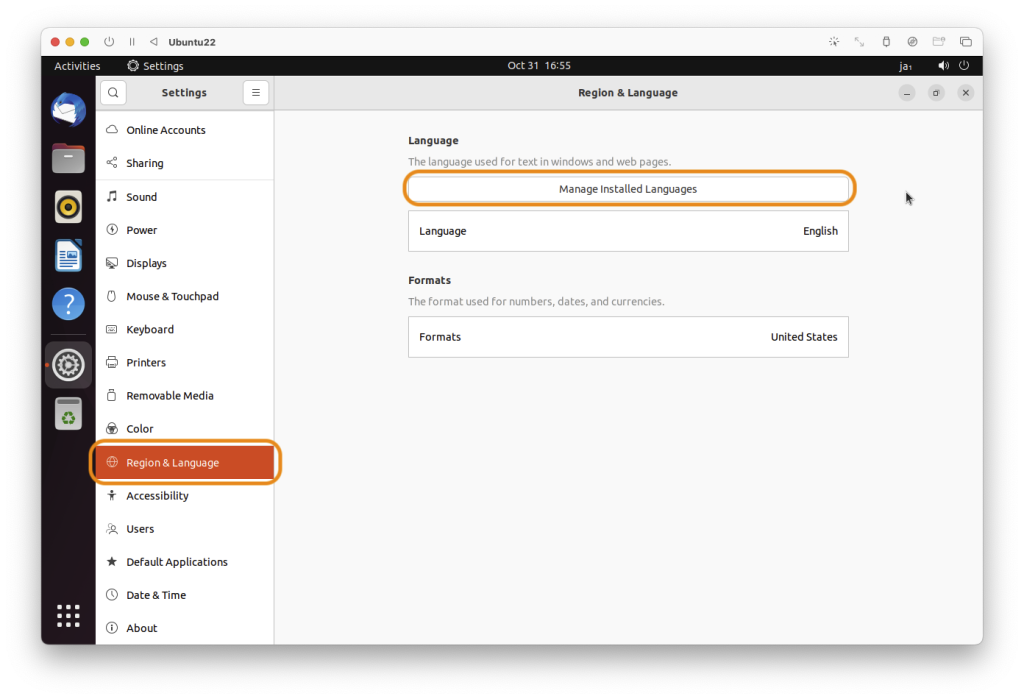The width and height of the screenshot is (1024, 699).
Task: Open the Formats row set to United States
Action: click(x=628, y=337)
